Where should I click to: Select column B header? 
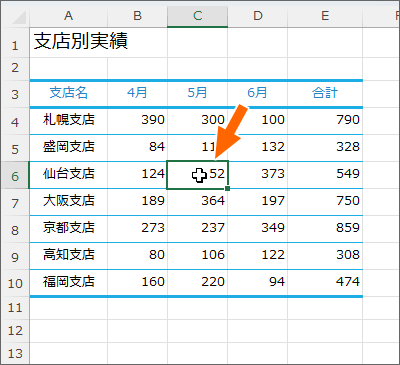pyautogui.click(x=137, y=16)
